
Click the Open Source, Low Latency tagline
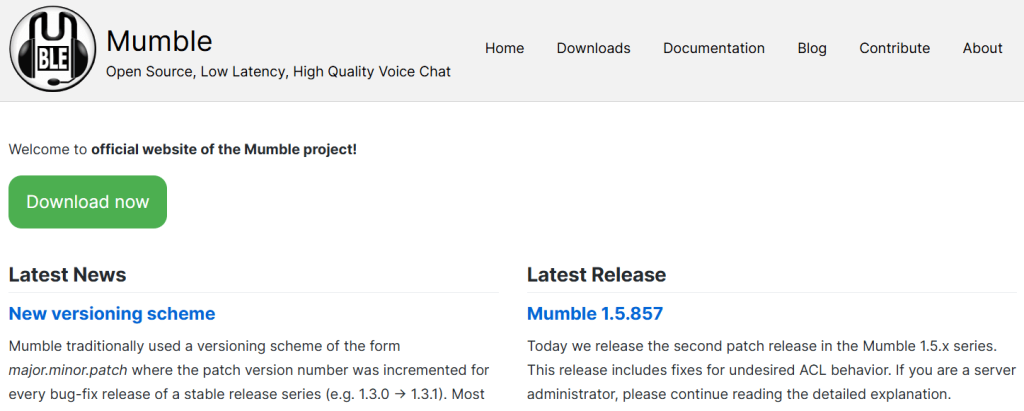pos(278,72)
